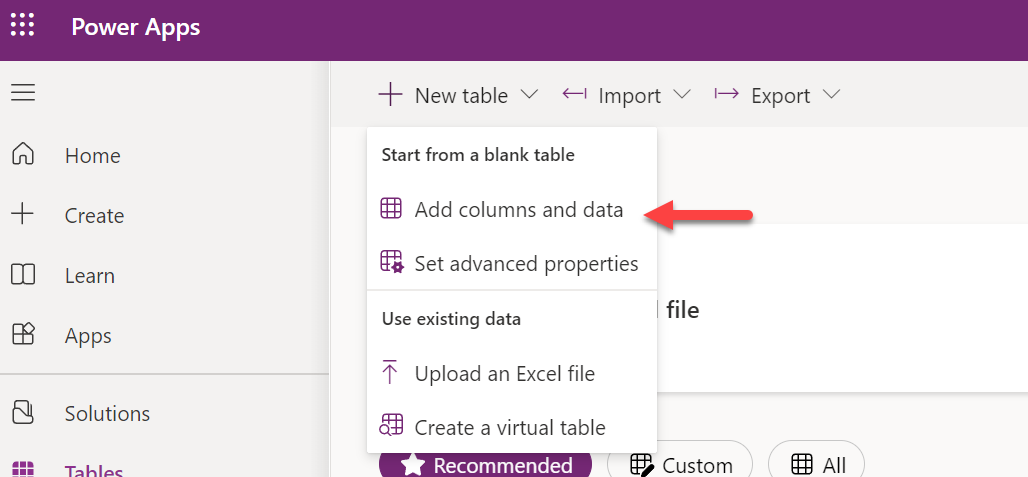Click the Custom filter table-pencil icon
This screenshot has width=1028, height=477.
click(642, 465)
